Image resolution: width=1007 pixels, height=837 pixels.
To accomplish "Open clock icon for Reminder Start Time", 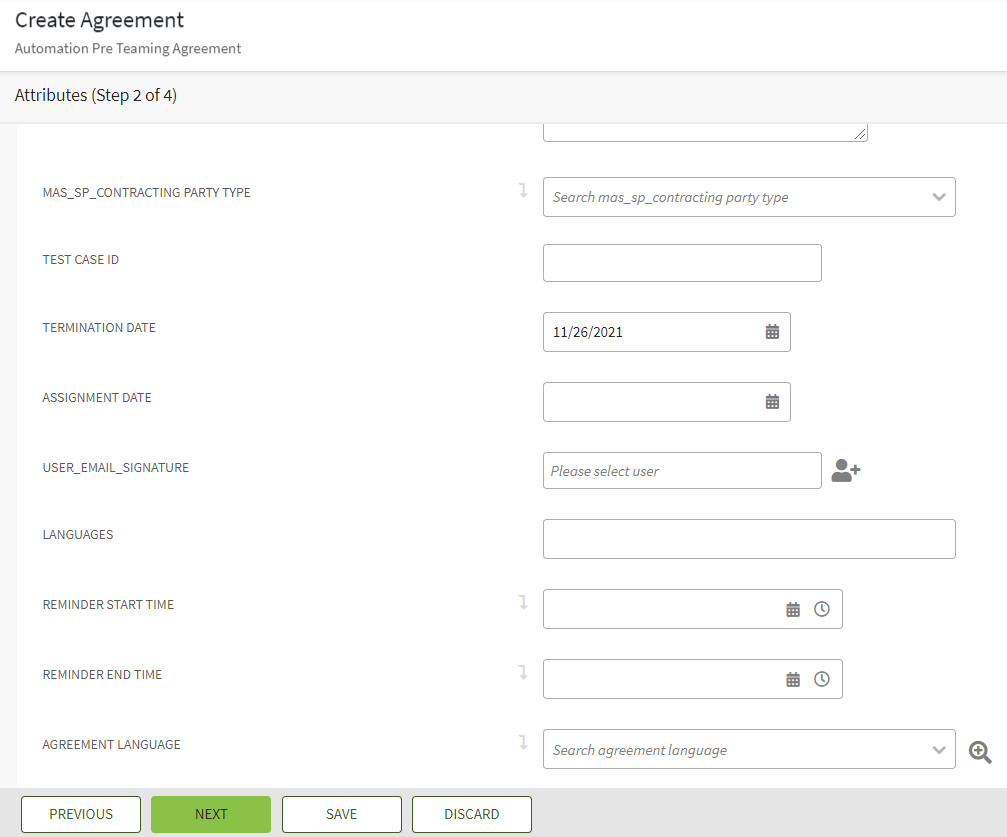I will click(822, 609).
